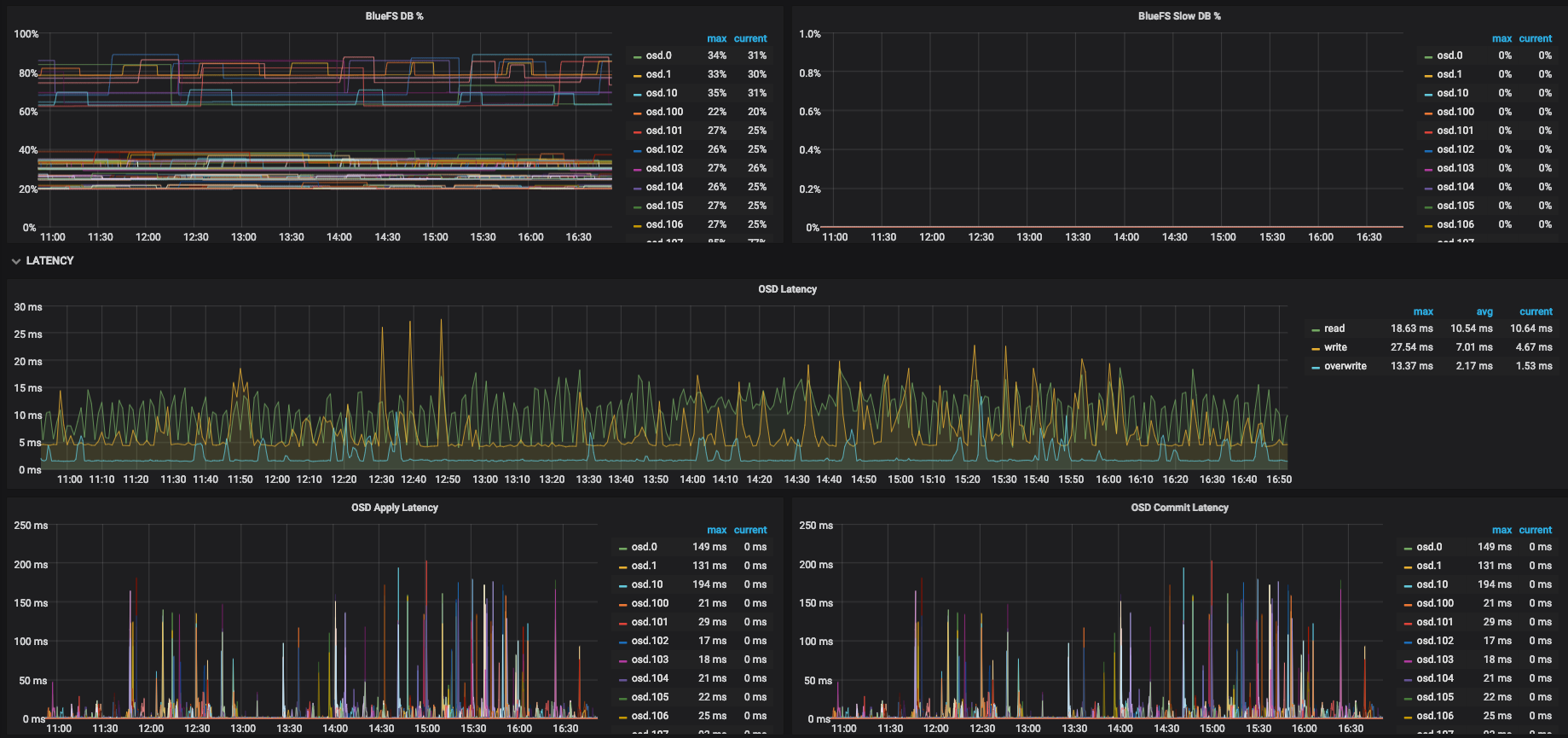Toggle osd.105 series in OSD Commit Latency legend
The height and width of the screenshot is (738, 1568).
coord(1435,697)
